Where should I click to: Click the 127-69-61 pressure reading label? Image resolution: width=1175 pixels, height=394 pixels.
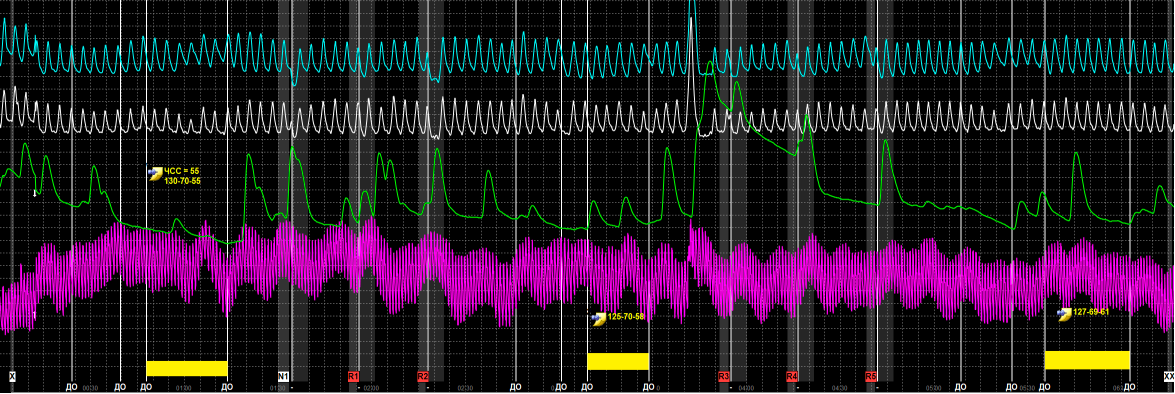coord(1091,312)
